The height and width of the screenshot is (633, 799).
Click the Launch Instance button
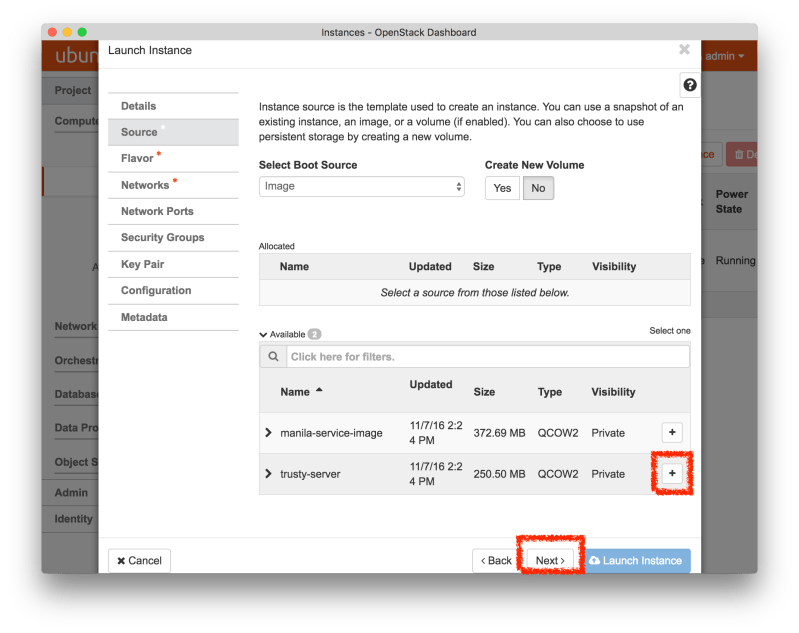[636, 561]
